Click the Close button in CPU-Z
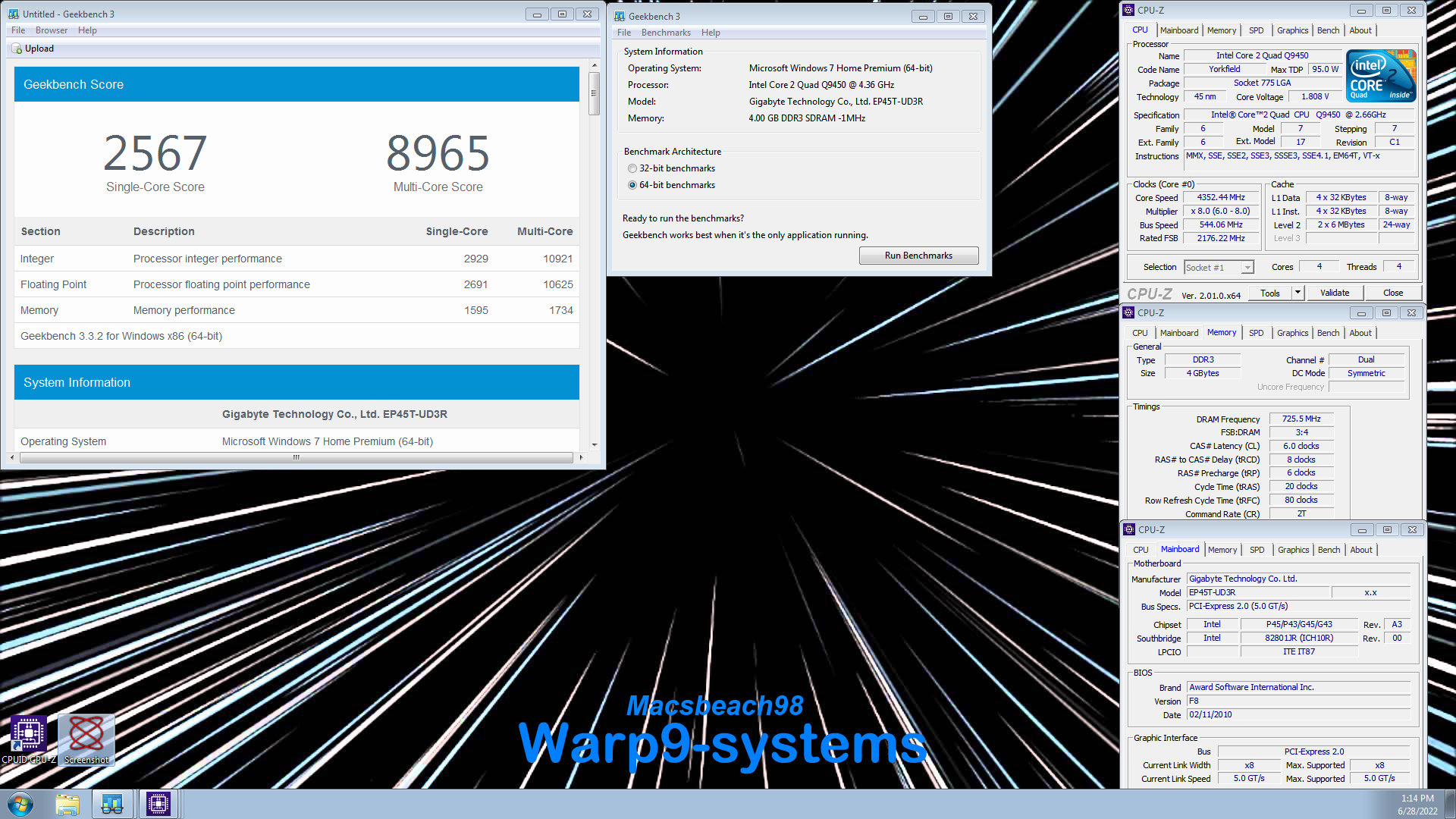 (x=1393, y=293)
